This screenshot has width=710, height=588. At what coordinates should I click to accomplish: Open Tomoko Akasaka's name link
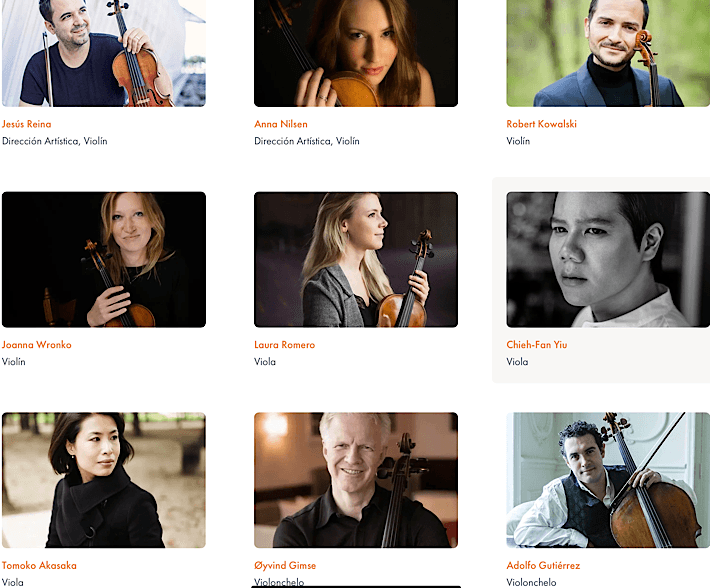point(39,565)
